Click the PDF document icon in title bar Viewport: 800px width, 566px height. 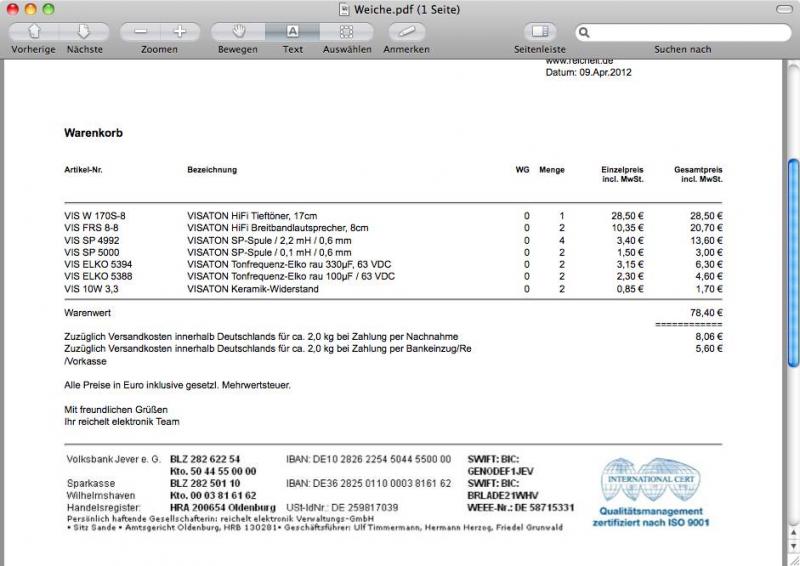point(345,9)
